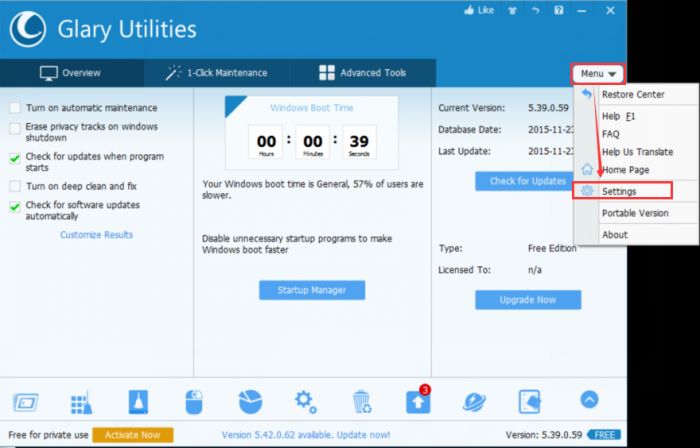Open the pie chart disk analysis icon
This screenshot has width=700, height=448.
click(250, 402)
